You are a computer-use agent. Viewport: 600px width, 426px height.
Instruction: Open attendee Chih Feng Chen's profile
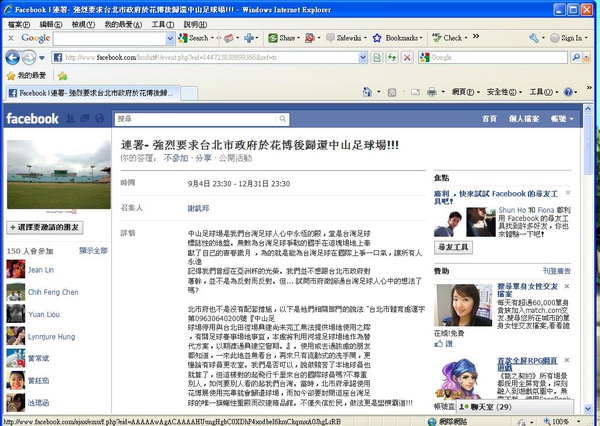pos(53,292)
